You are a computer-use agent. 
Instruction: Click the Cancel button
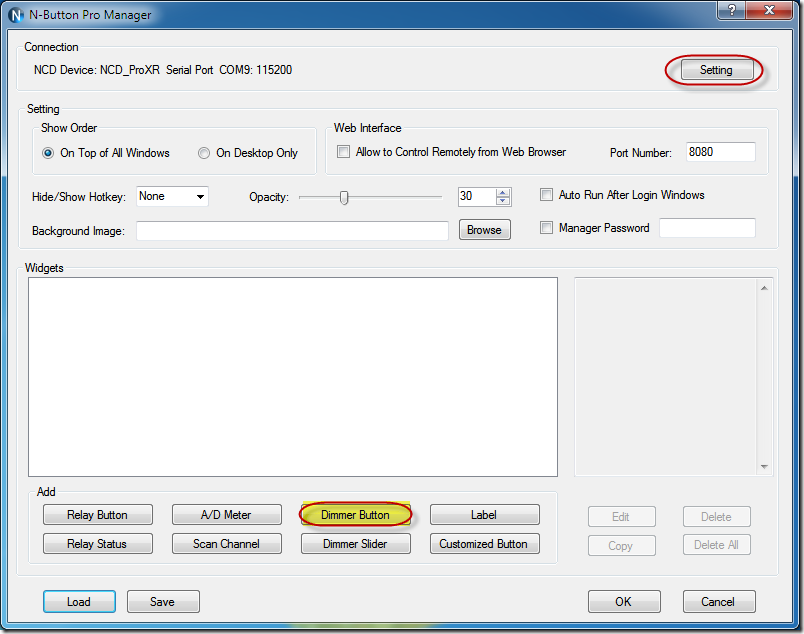click(718, 602)
